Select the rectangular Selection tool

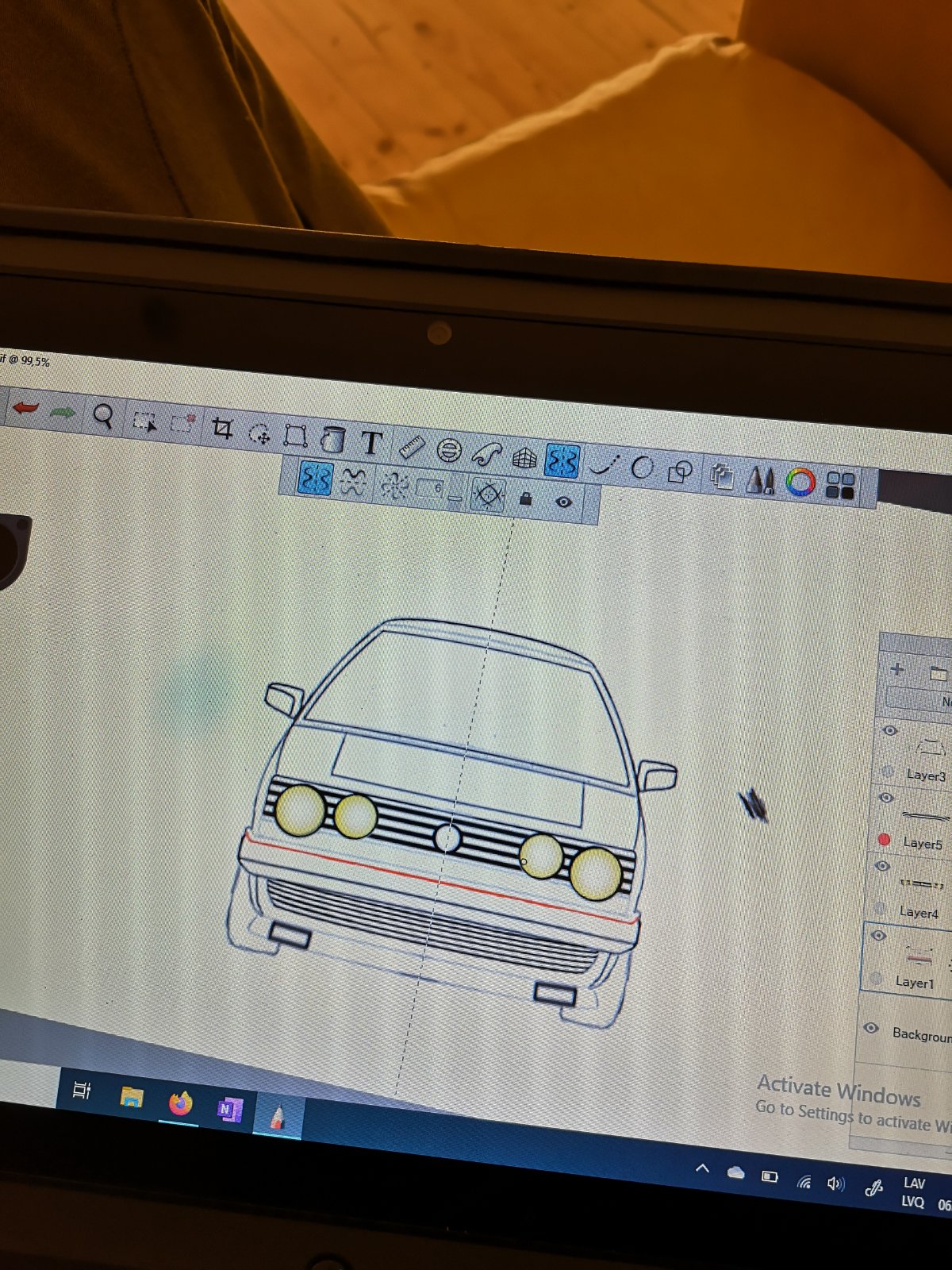(144, 422)
